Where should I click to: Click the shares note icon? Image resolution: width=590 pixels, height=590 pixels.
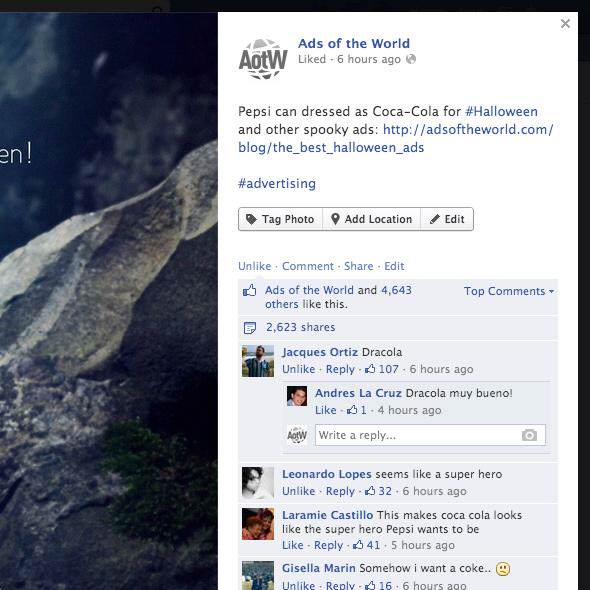tap(249, 328)
